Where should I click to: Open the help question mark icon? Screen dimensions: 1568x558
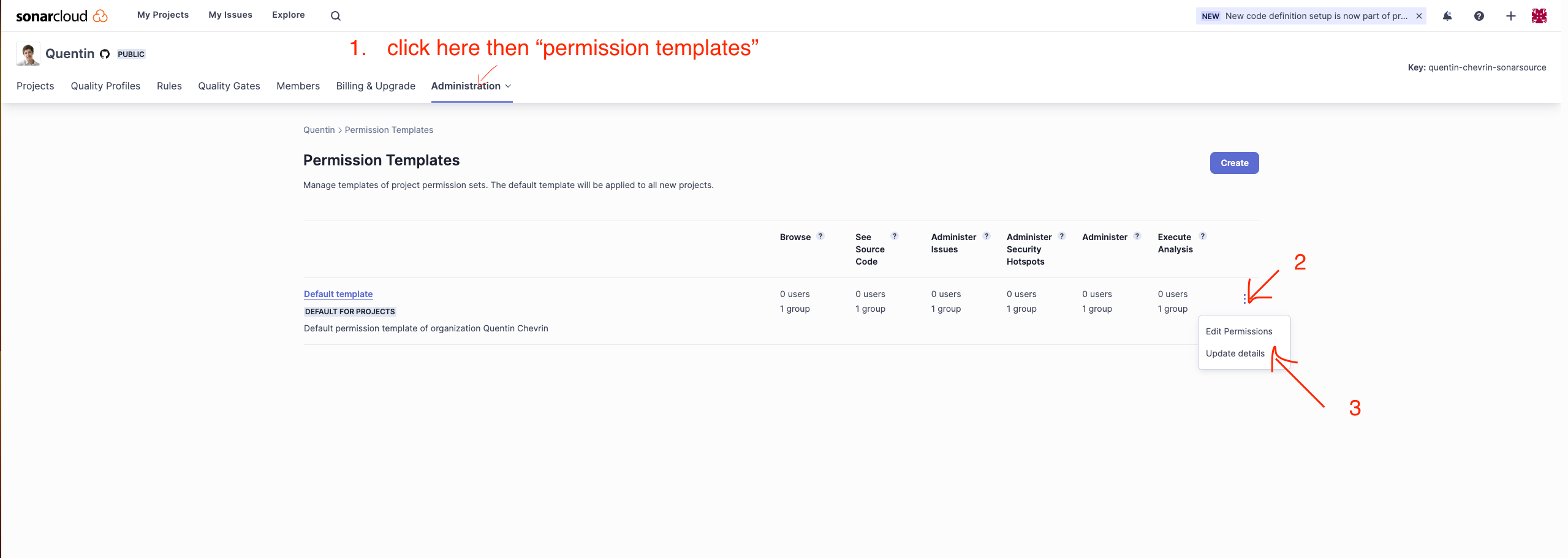coord(1479,15)
